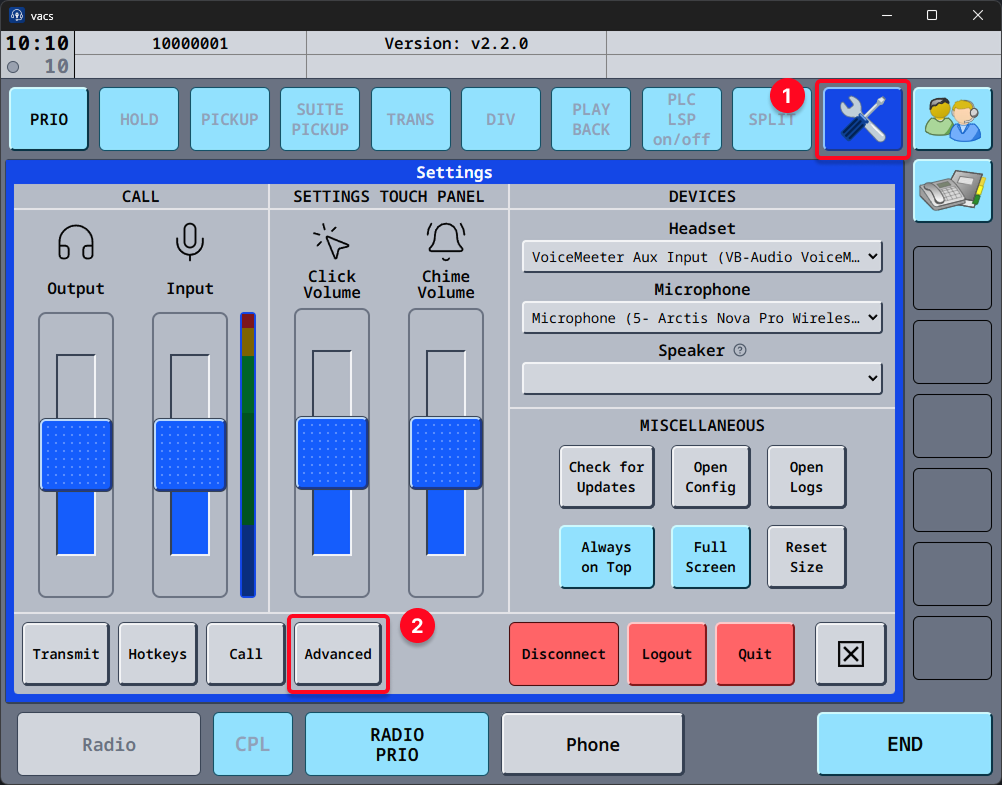
Task: Click the Speaker help question mark icon
Action: (x=740, y=351)
